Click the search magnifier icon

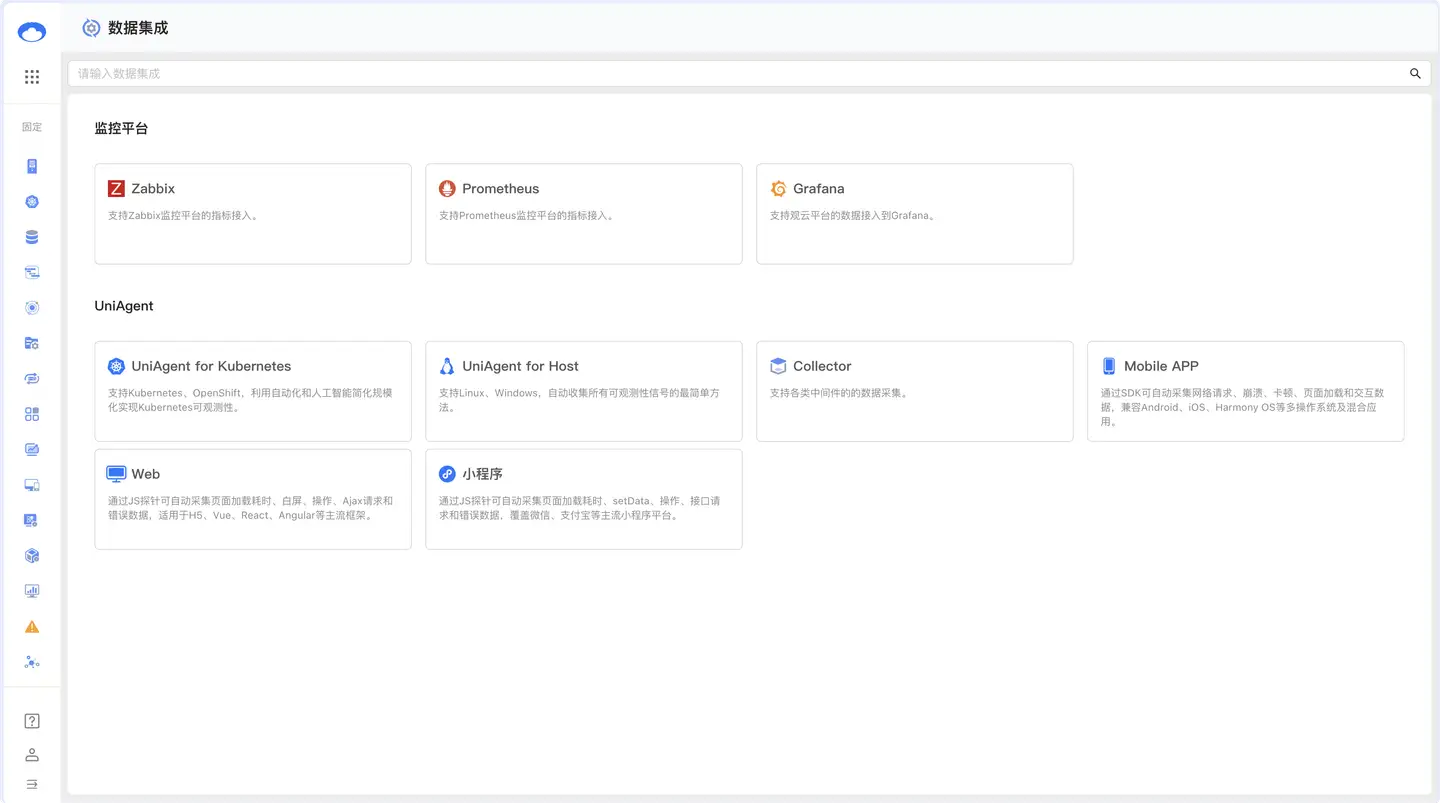[x=1415, y=73]
